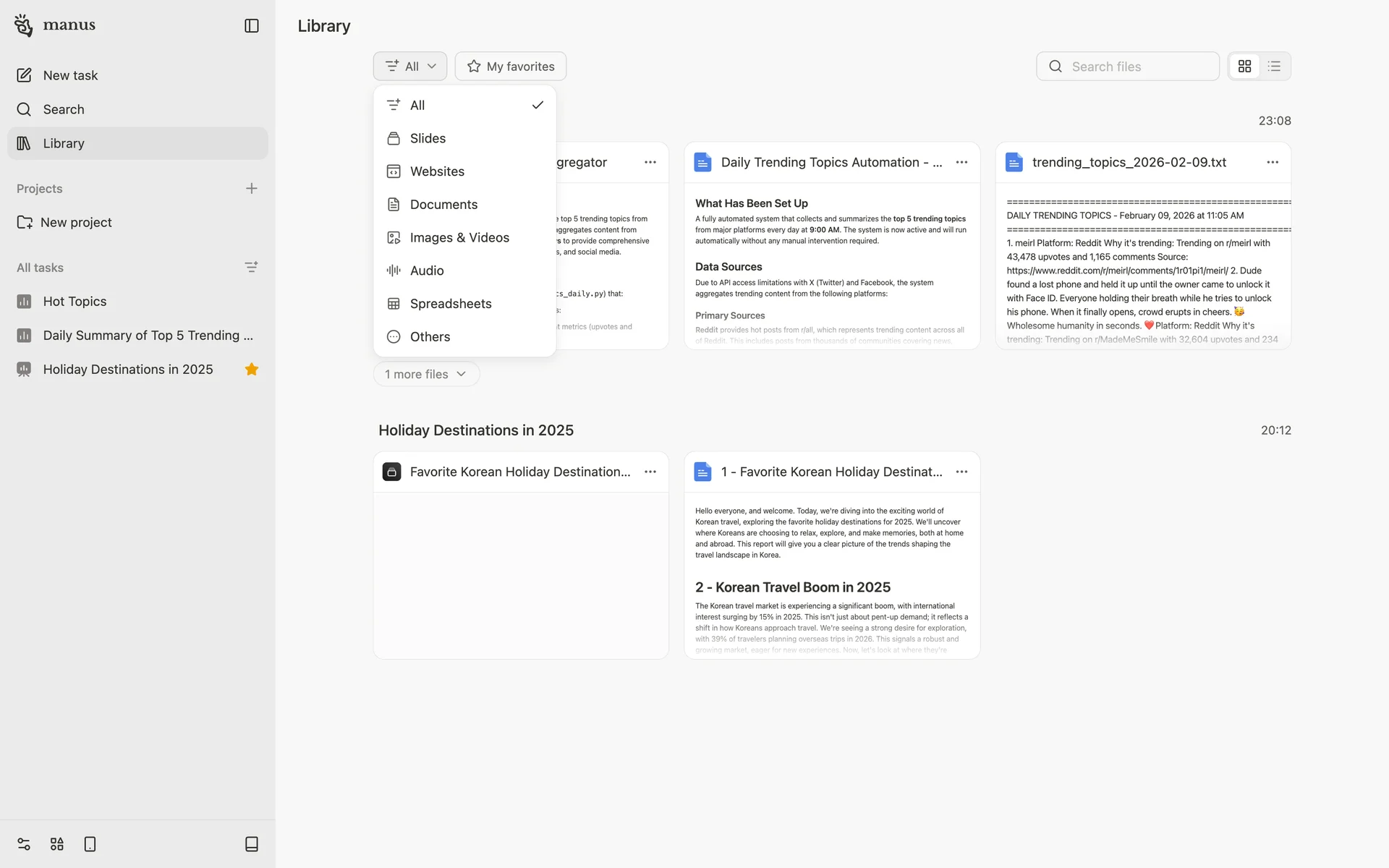Add a project with the plus icon

pyautogui.click(x=251, y=189)
